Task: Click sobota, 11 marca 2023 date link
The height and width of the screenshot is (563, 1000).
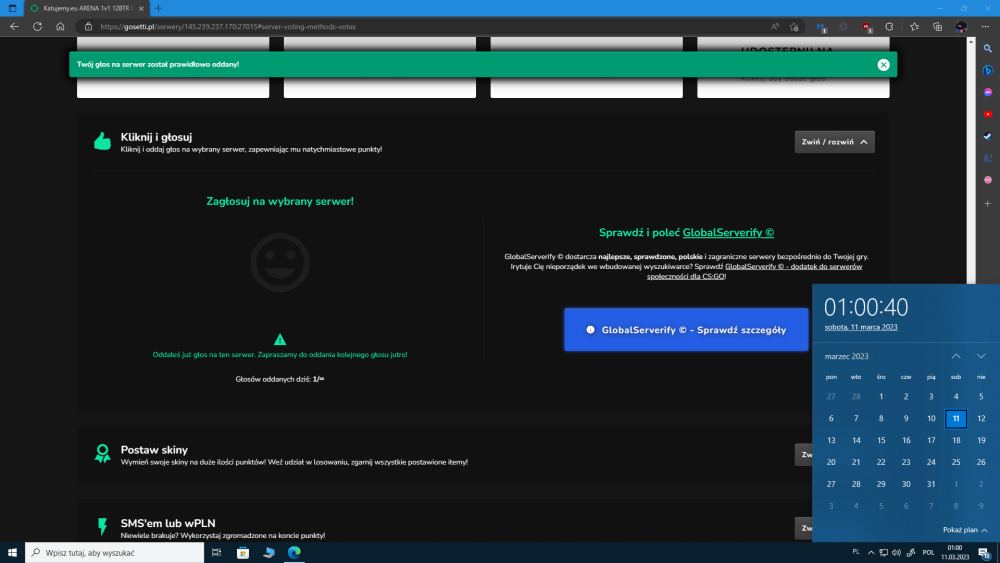Action: pos(860,327)
